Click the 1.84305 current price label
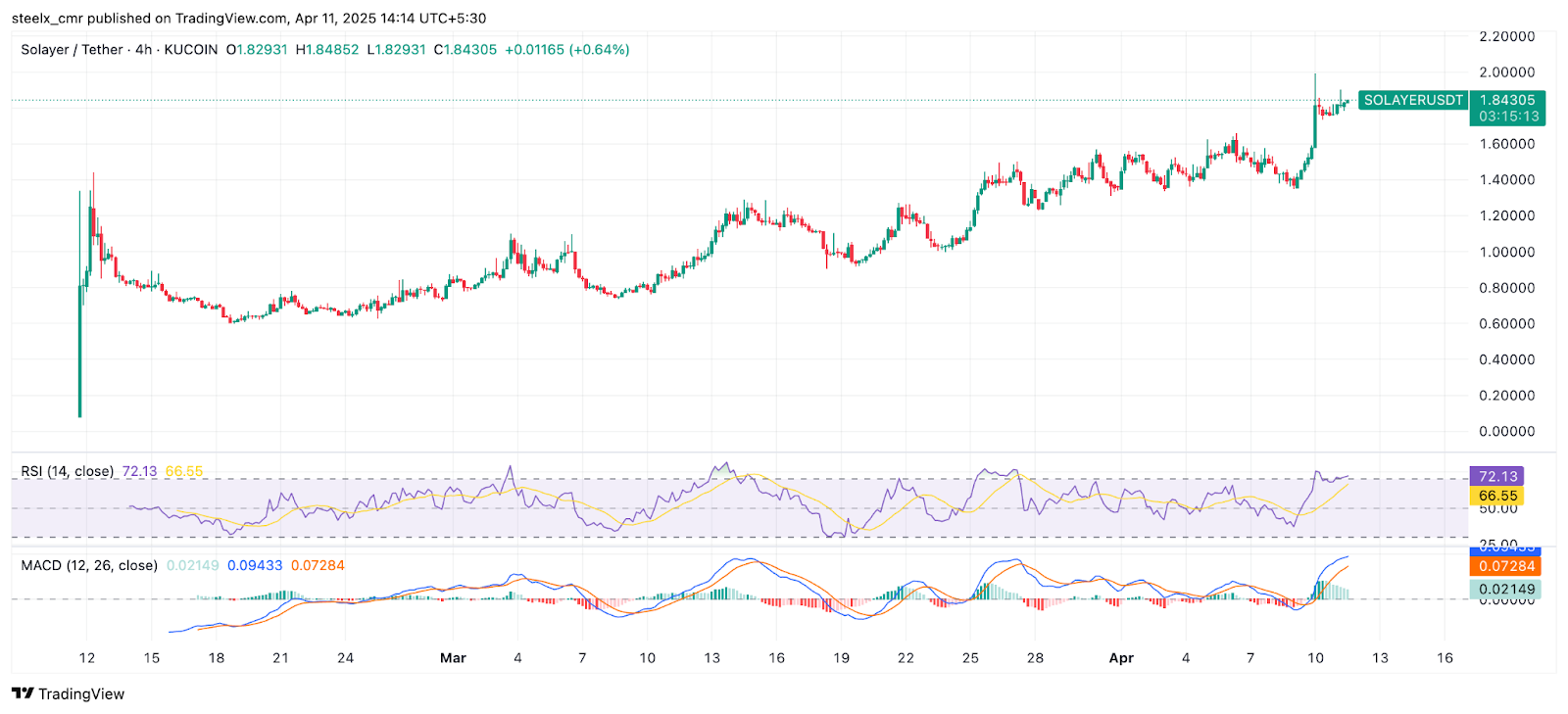 pyautogui.click(x=1506, y=100)
